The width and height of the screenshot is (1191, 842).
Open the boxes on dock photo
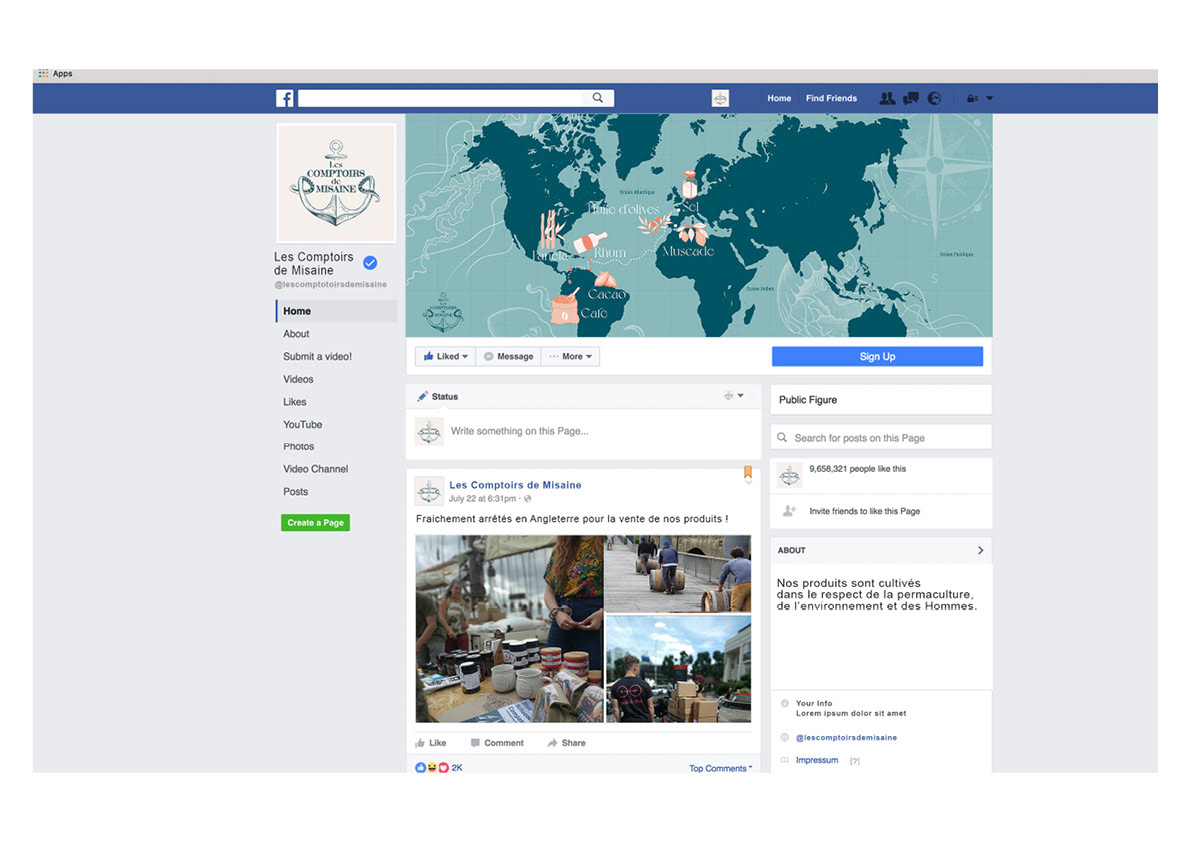coord(678,669)
